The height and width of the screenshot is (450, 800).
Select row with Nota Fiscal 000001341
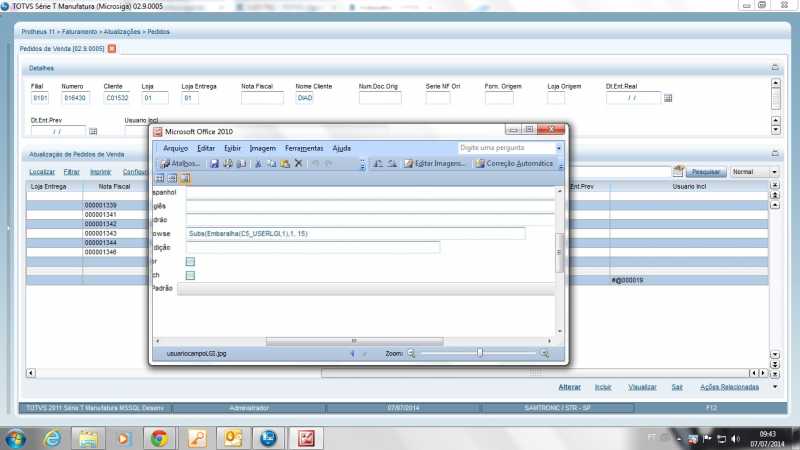tap(87, 215)
